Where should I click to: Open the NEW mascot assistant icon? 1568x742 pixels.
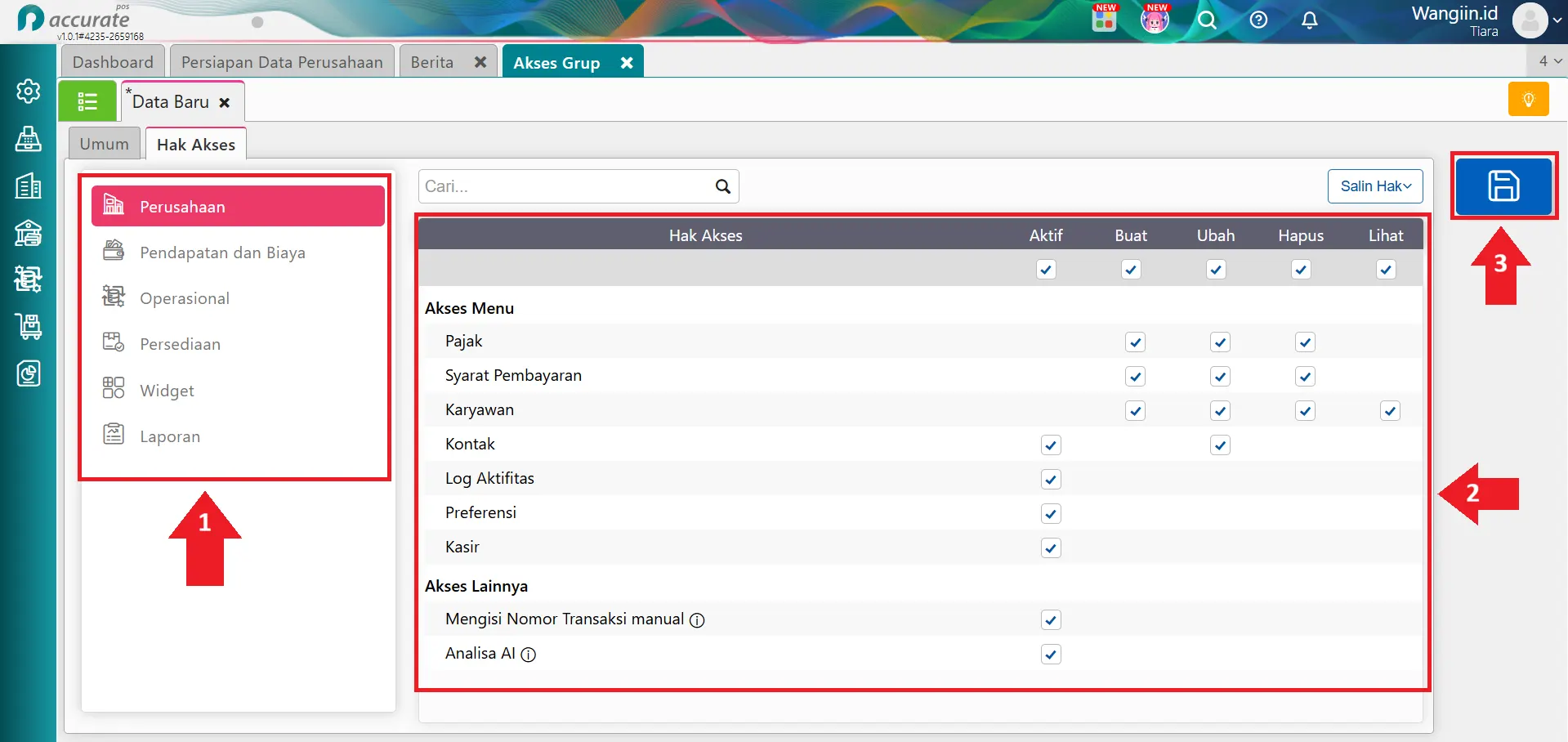tap(1155, 20)
